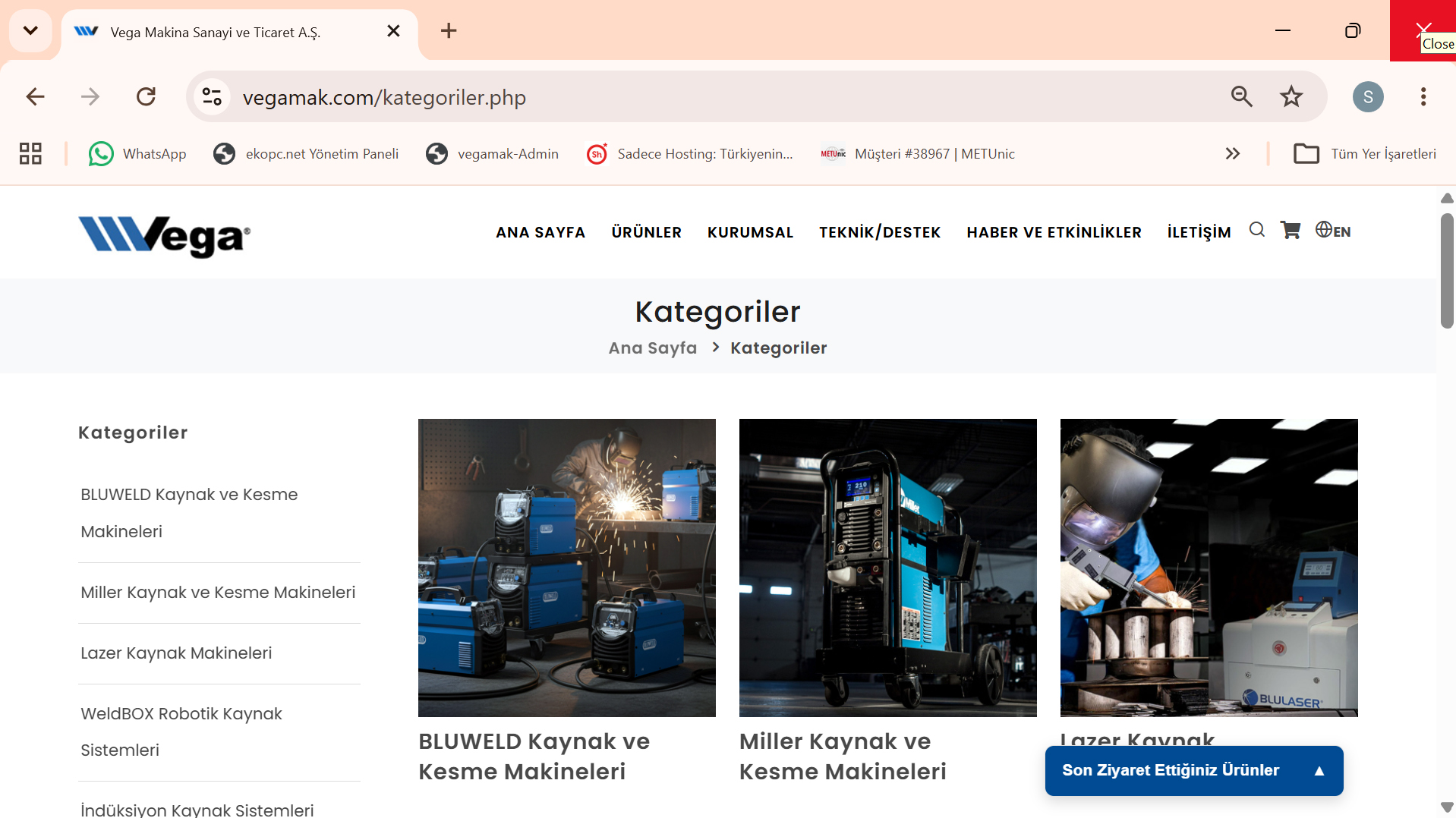This screenshot has width=1456, height=818.
Task: Close the Vega Makina tab
Action: 393,31
